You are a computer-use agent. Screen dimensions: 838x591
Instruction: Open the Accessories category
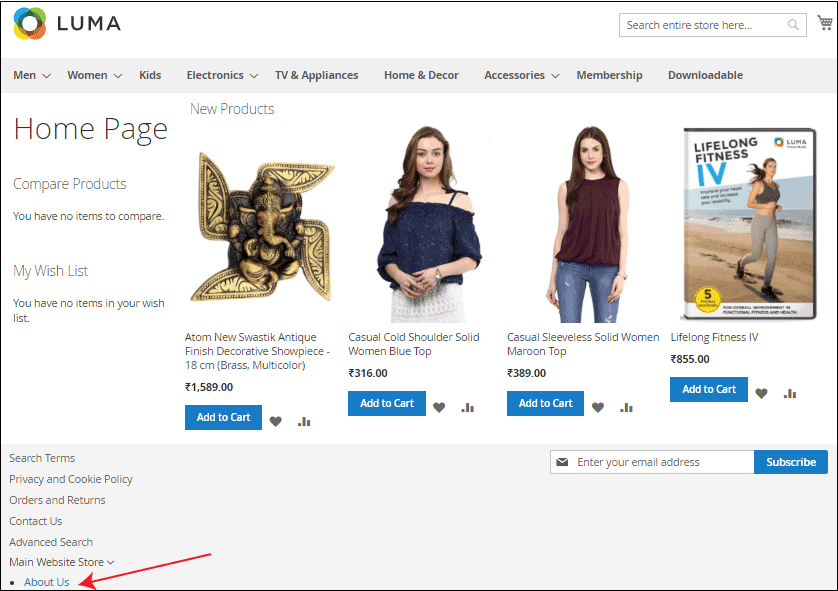click(514, 75)
